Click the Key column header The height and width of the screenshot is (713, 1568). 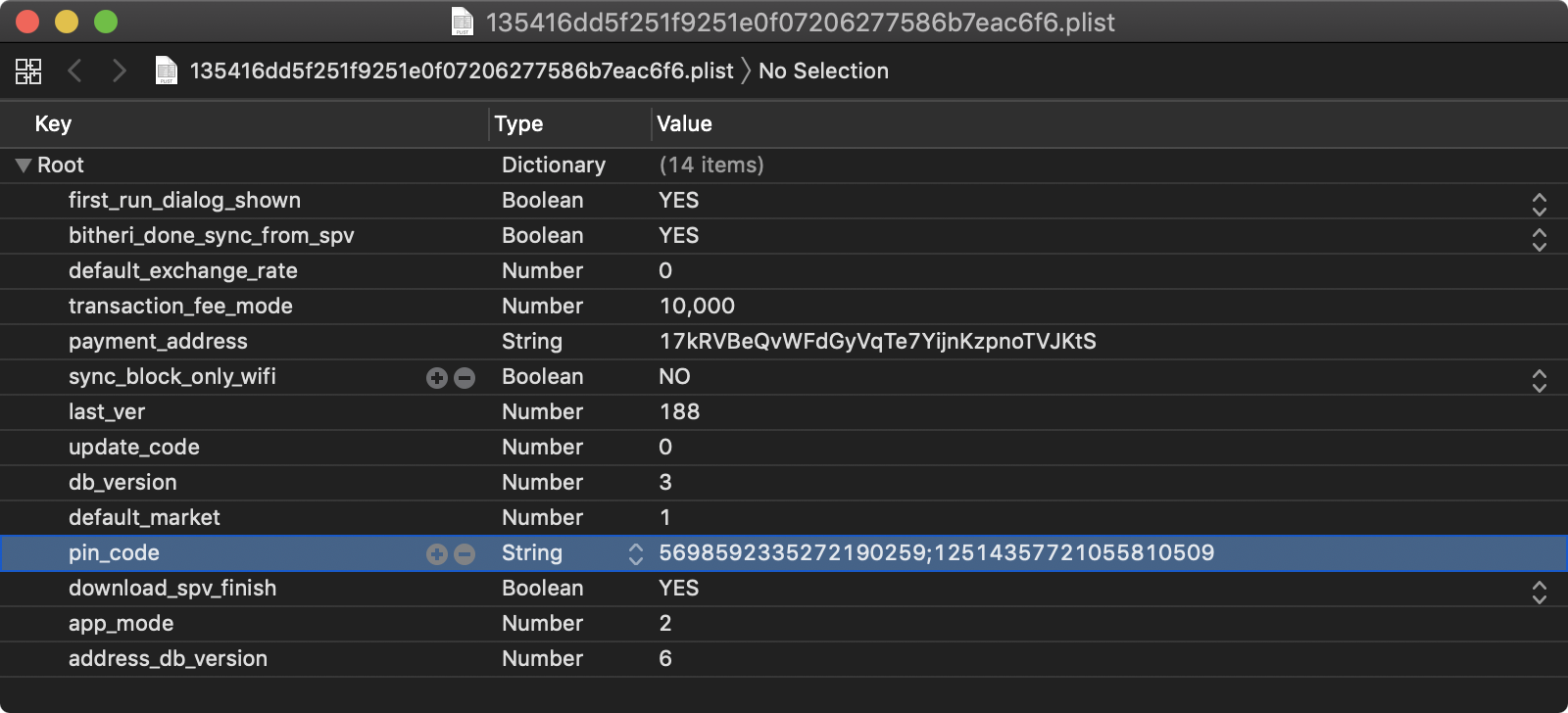tap(53, 124)
